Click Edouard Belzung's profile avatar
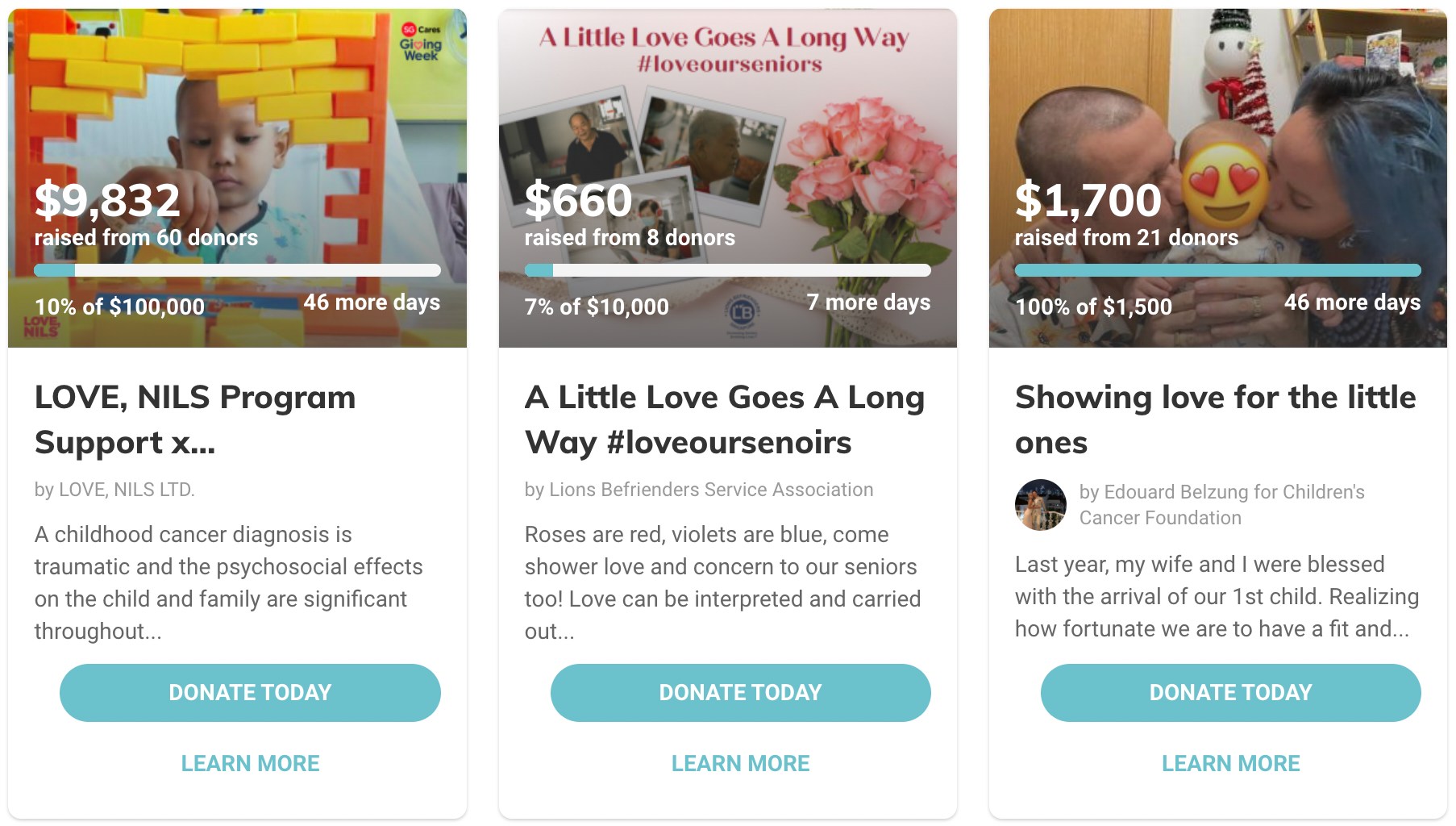 1040,505
